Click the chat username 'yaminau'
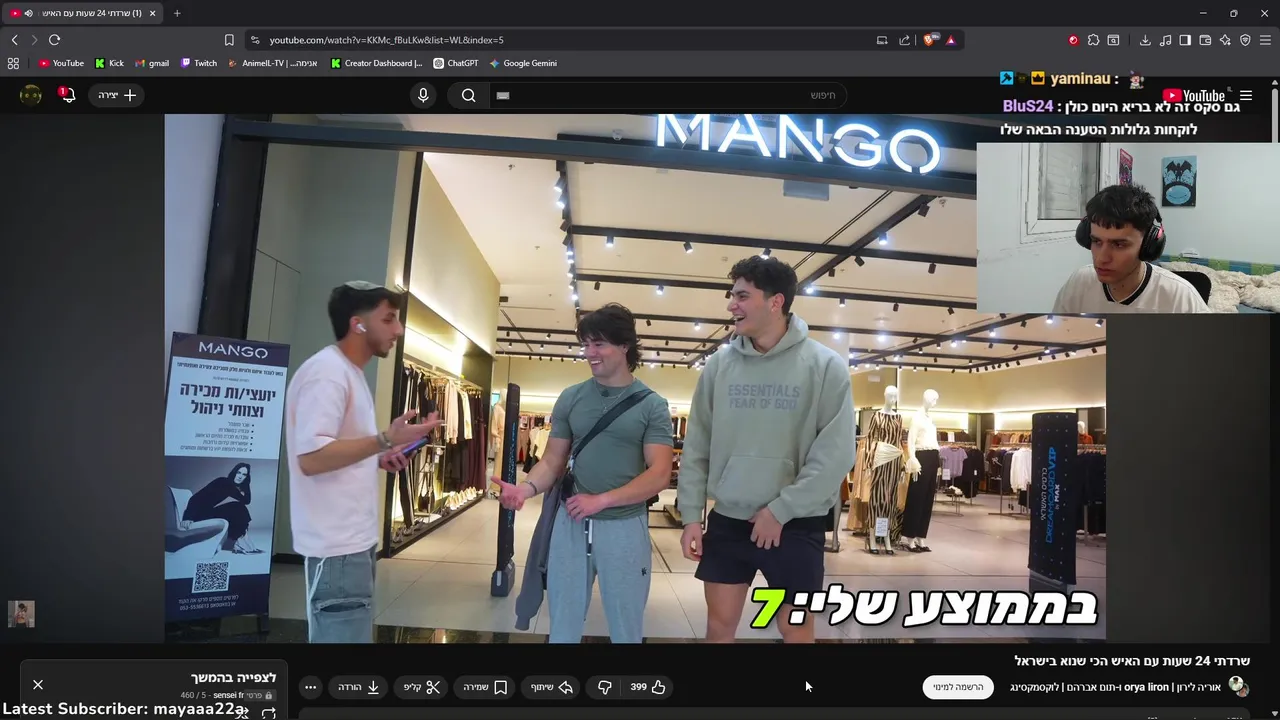 tap(1080, 78)
